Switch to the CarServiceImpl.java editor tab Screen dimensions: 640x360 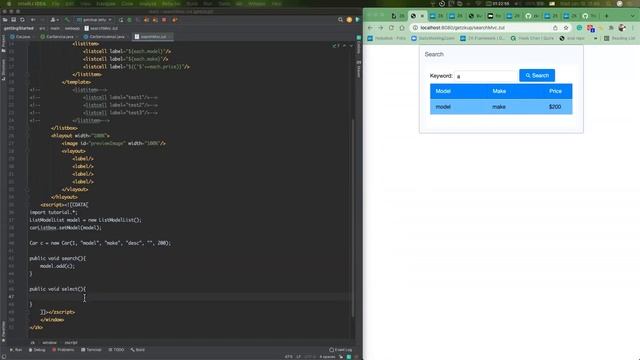(104, 37)
